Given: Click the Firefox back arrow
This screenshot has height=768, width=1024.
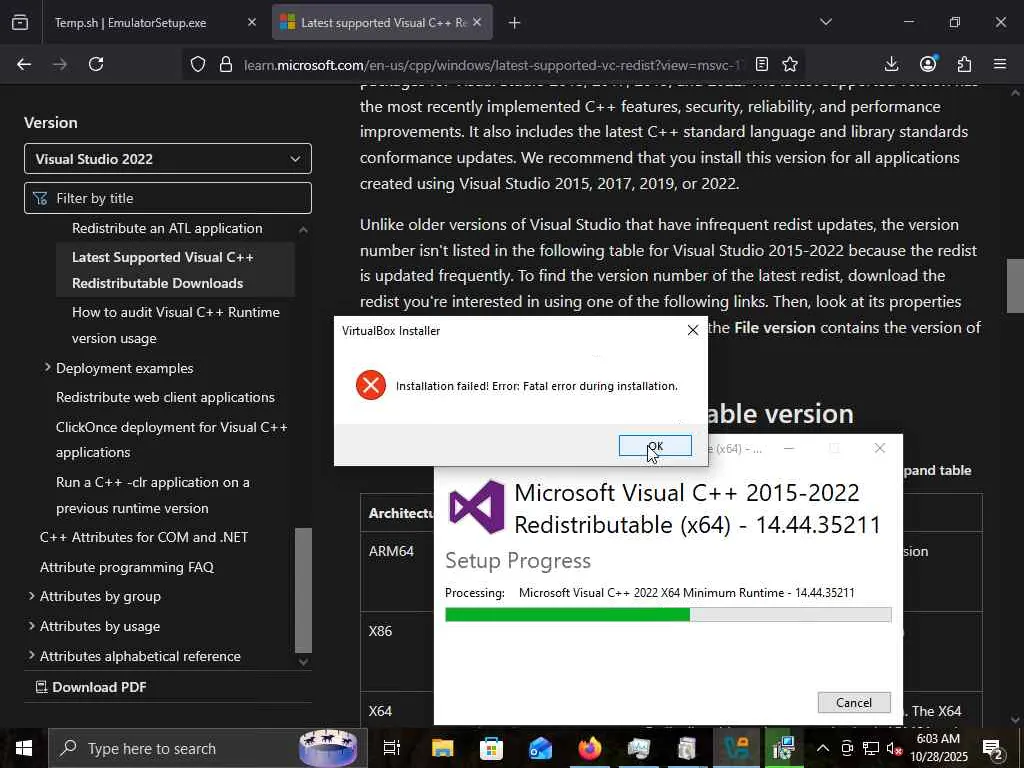Looking at the screenshot, I should click(x=24, y=64).
